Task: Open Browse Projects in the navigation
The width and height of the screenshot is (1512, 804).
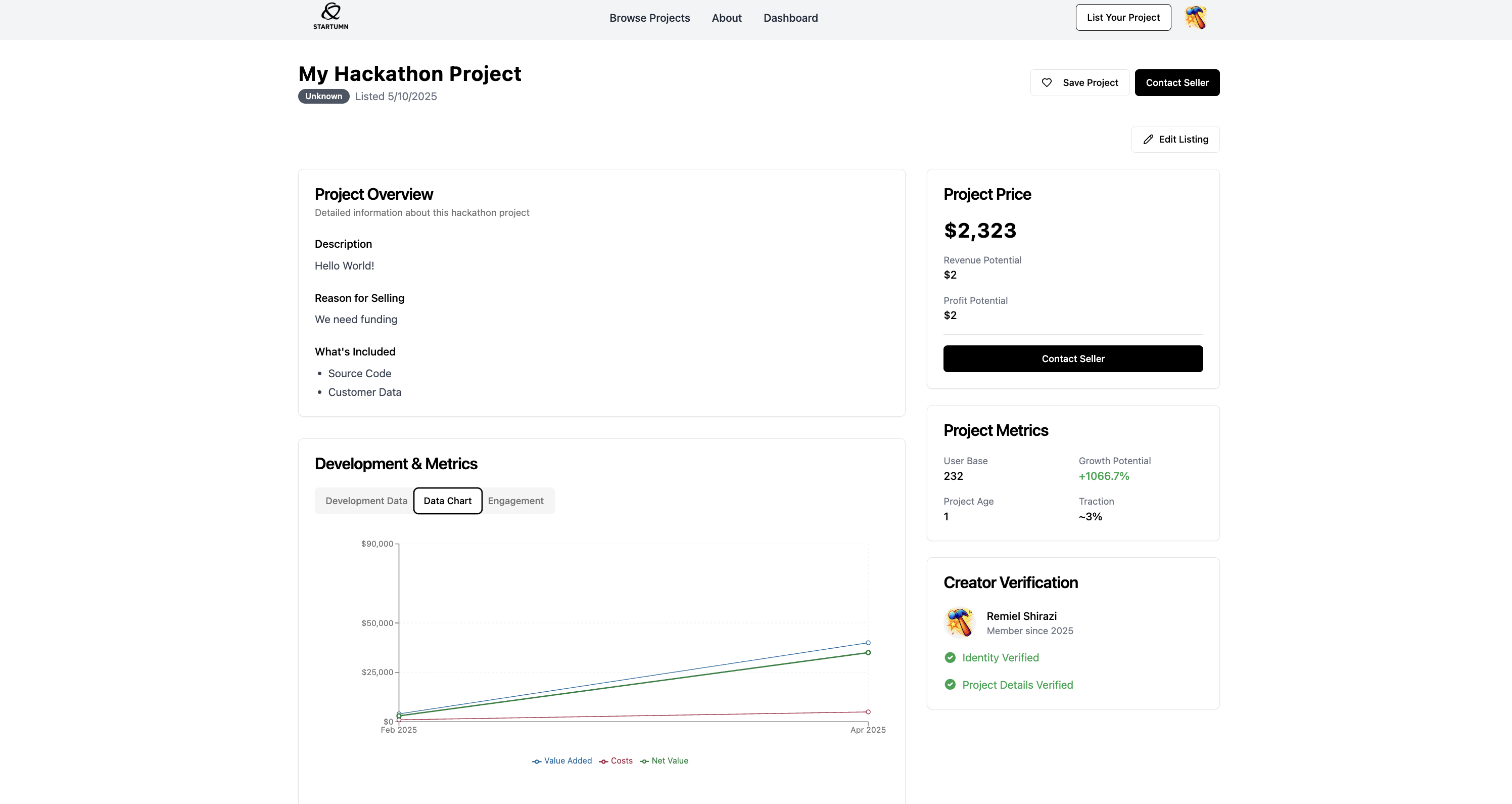Action: [x=649, y=18]
